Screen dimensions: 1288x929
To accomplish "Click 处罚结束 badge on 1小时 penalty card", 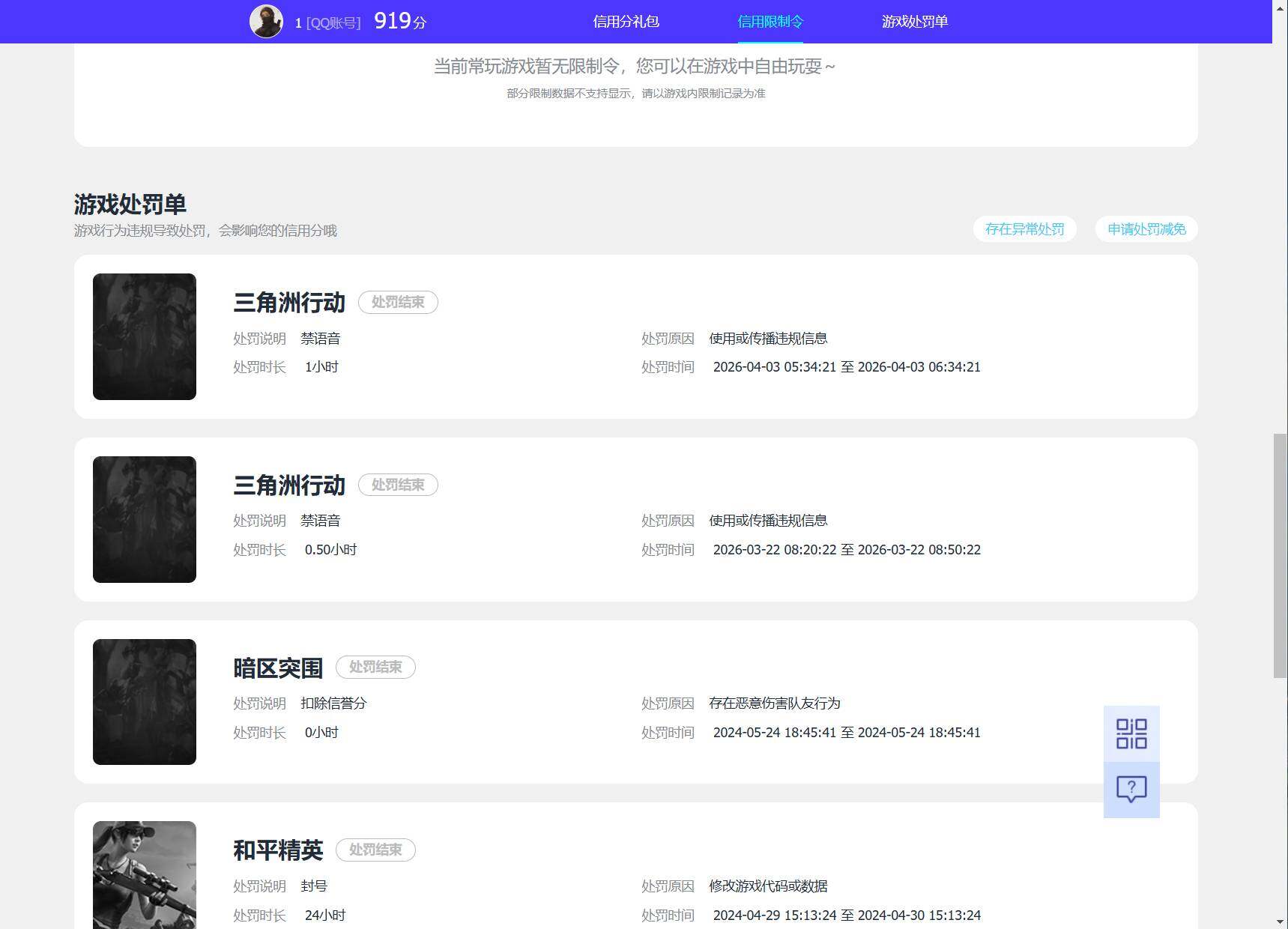I will pyautogui.click(x=398, y=302).
